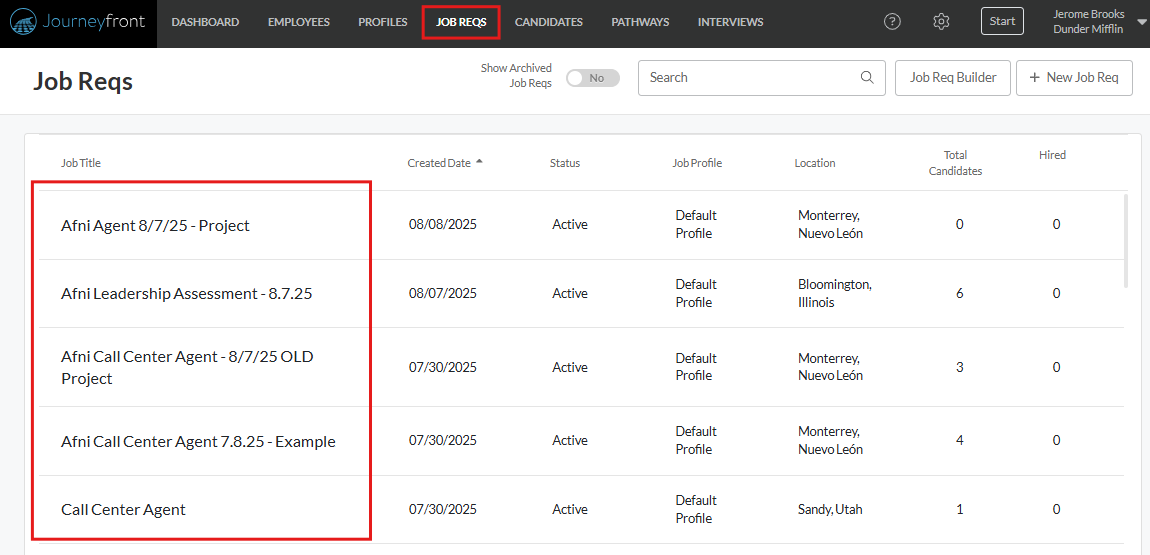Sort by the Location column header
Viewport: 1150px width, 555px height.
click(815, 163)
